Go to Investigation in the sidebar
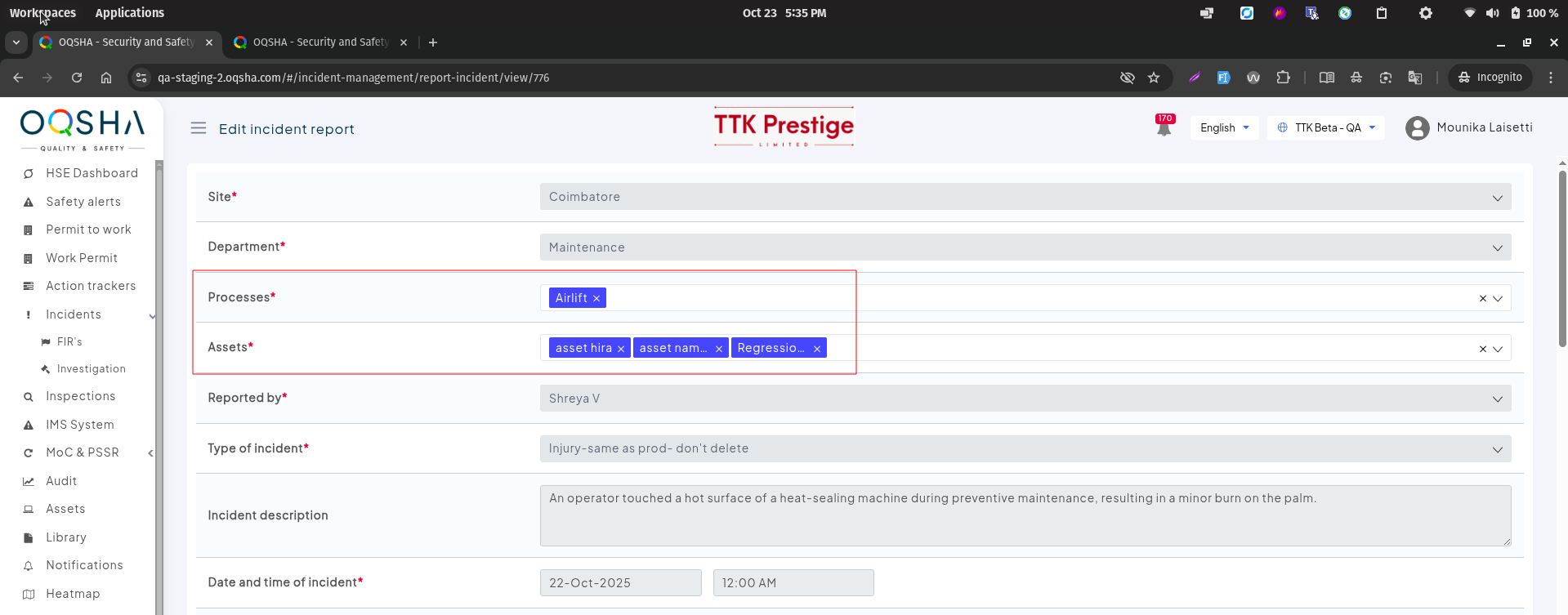This screenshot has height=615, width=1568. [x=91, y=369]
